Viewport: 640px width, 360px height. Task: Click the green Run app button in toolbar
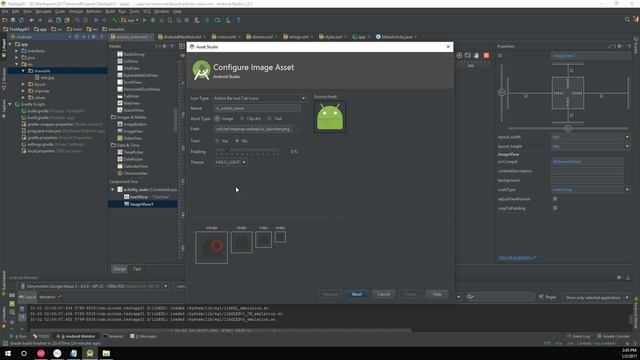144,20
